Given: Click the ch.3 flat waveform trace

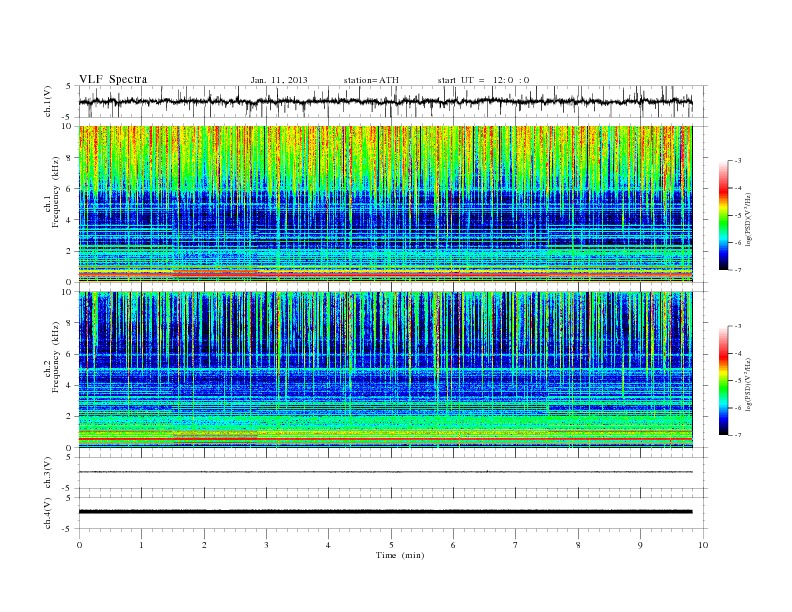Looking at the screenshot, I should pos(385,472).
